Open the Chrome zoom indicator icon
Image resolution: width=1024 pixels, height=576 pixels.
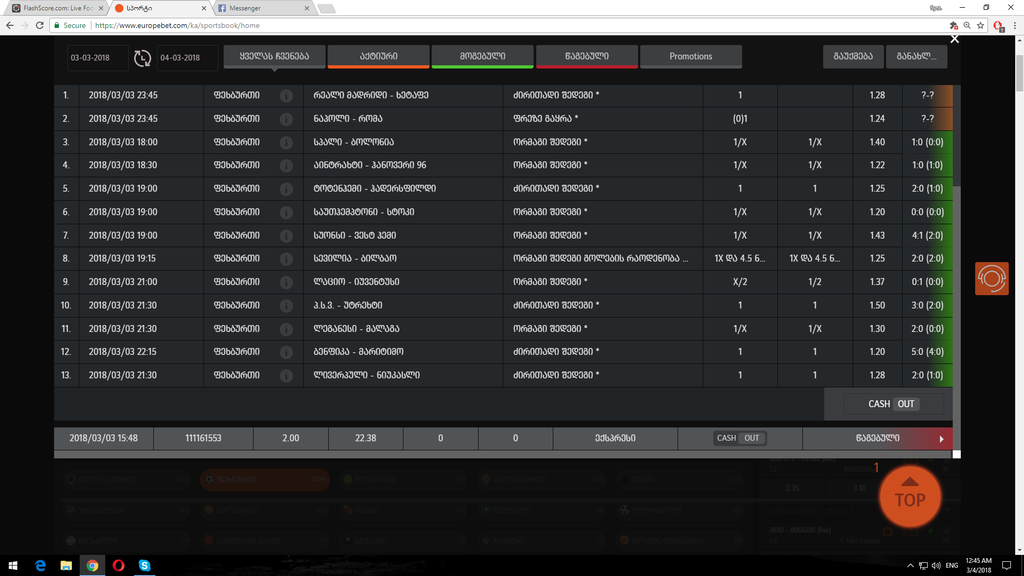tap(967, 25)
